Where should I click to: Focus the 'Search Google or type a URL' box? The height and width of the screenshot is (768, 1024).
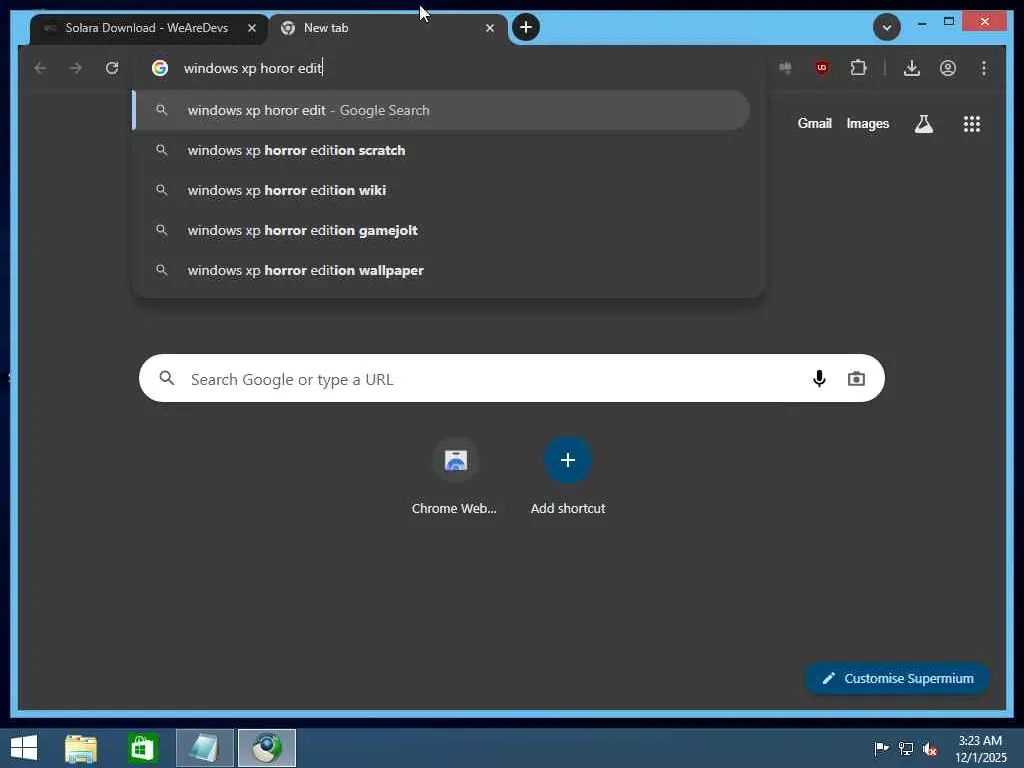click(x=511, y=379)
